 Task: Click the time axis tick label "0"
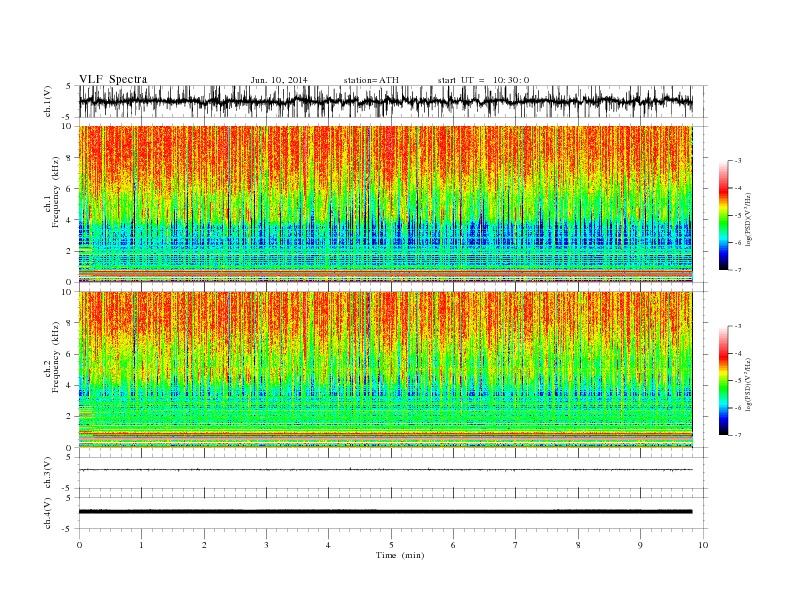click(79, 545)
